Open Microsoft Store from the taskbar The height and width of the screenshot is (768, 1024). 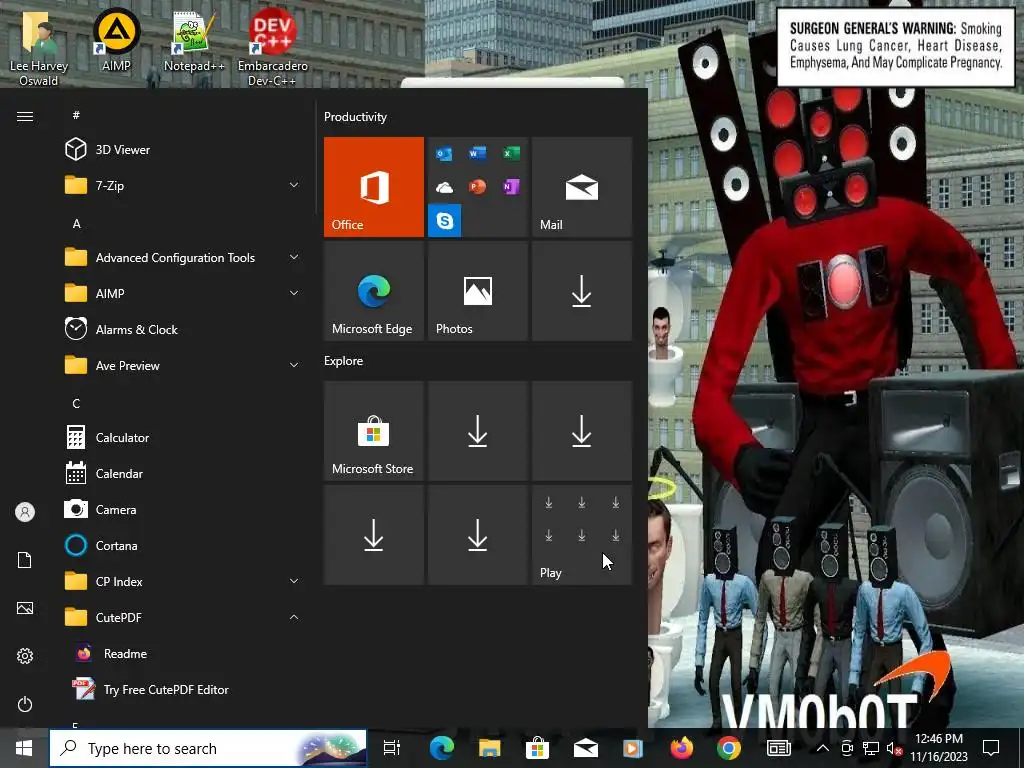(537, 748)
